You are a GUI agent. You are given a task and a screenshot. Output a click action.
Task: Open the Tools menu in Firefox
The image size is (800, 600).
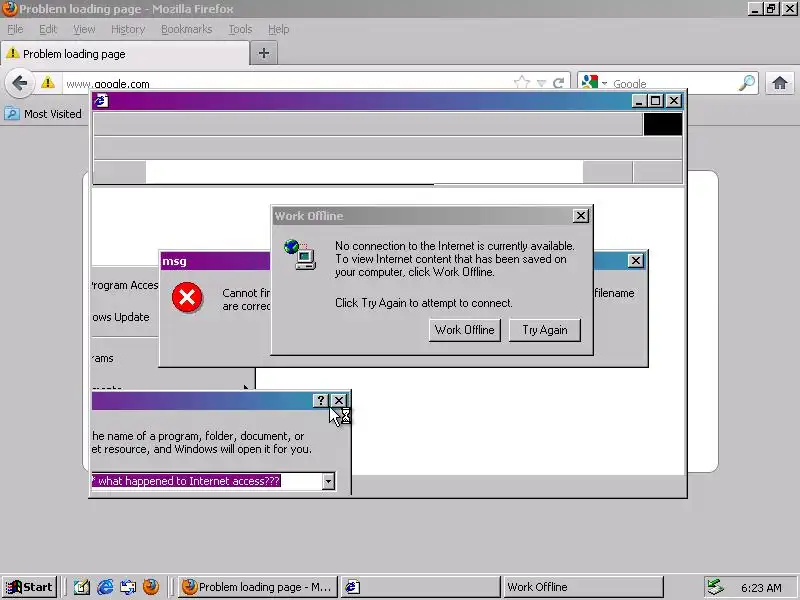coord(240,29)
